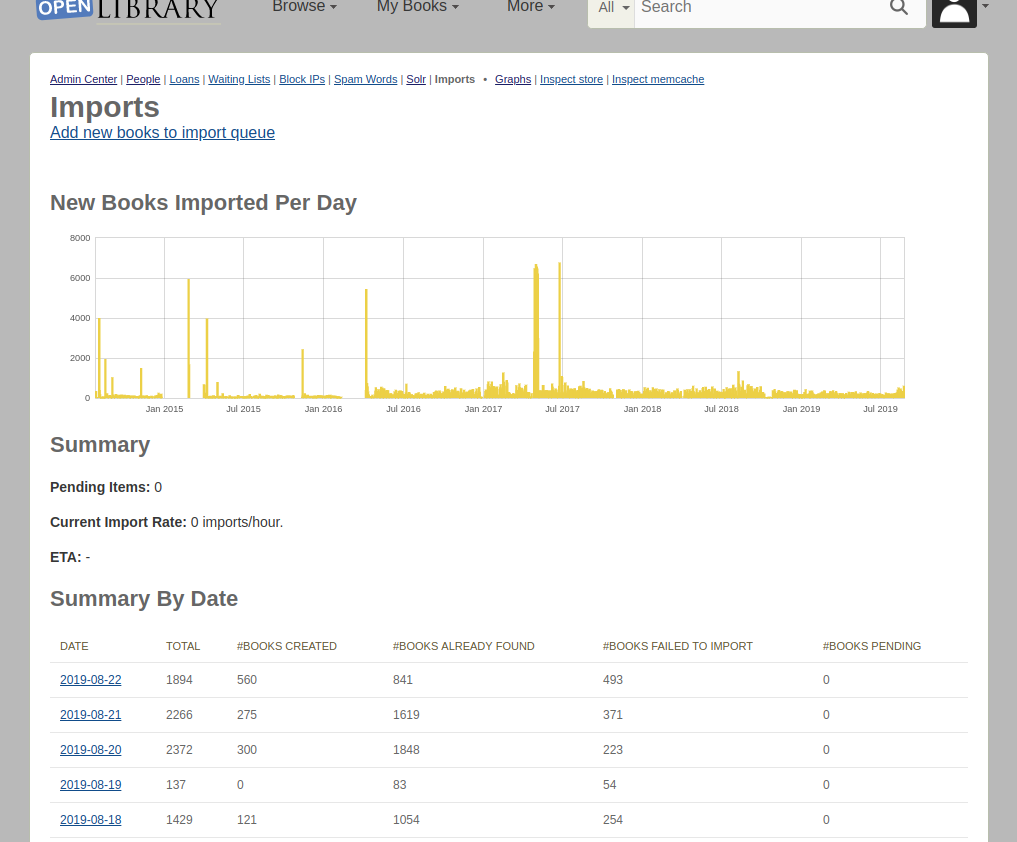Click the Open Library logo

coord(127,10)
